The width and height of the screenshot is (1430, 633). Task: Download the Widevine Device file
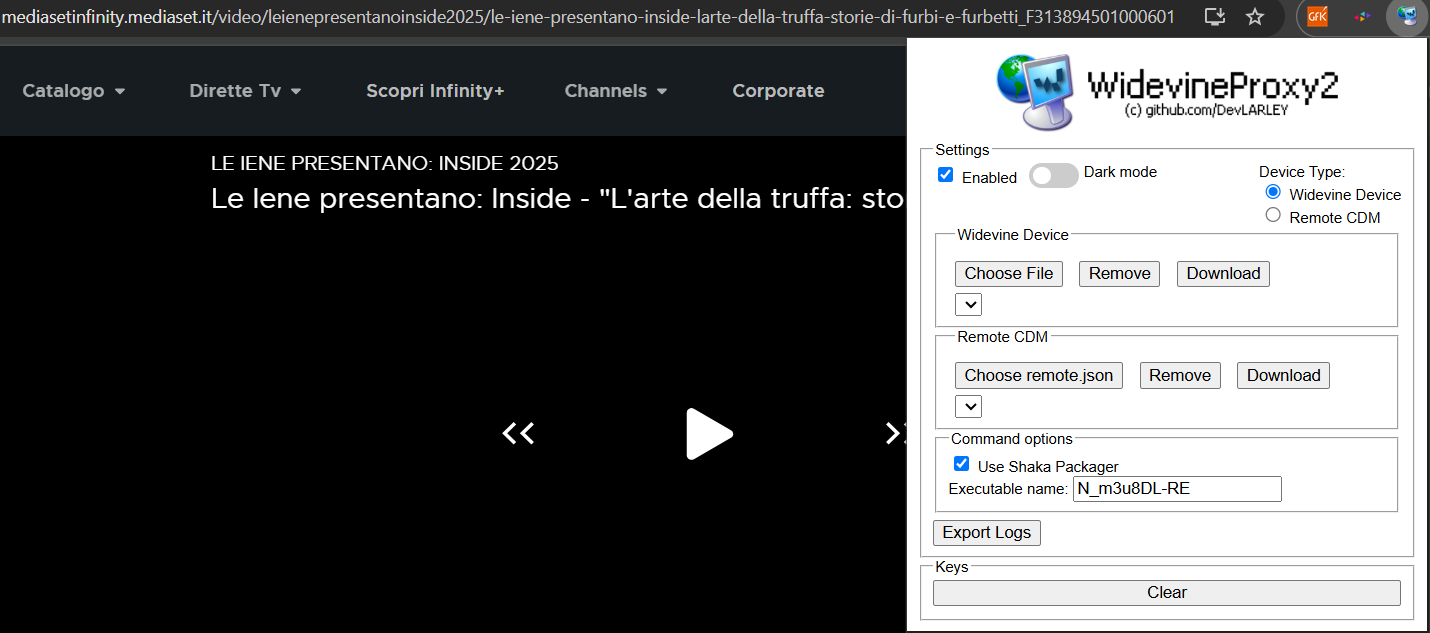tap(1223, 274)
